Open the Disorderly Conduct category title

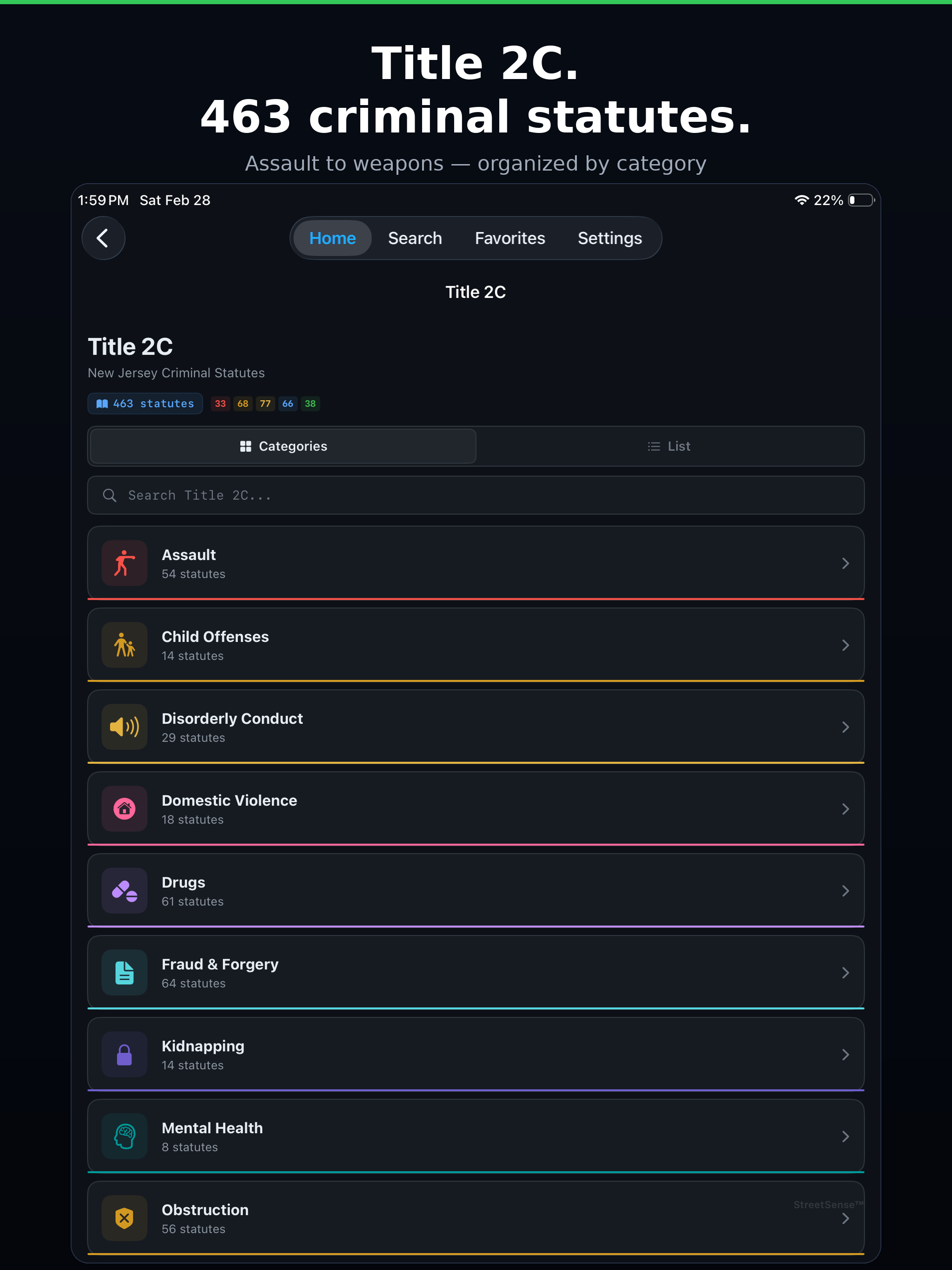[x=232, y=719]
